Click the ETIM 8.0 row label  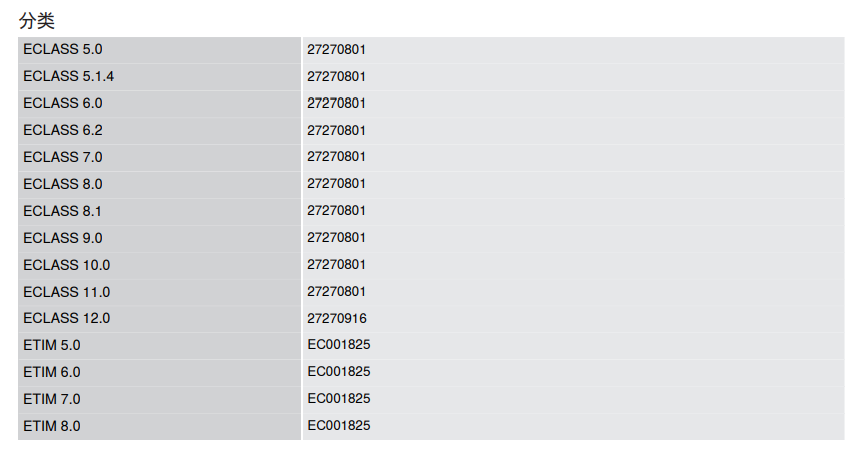click(x=52, y=425)
